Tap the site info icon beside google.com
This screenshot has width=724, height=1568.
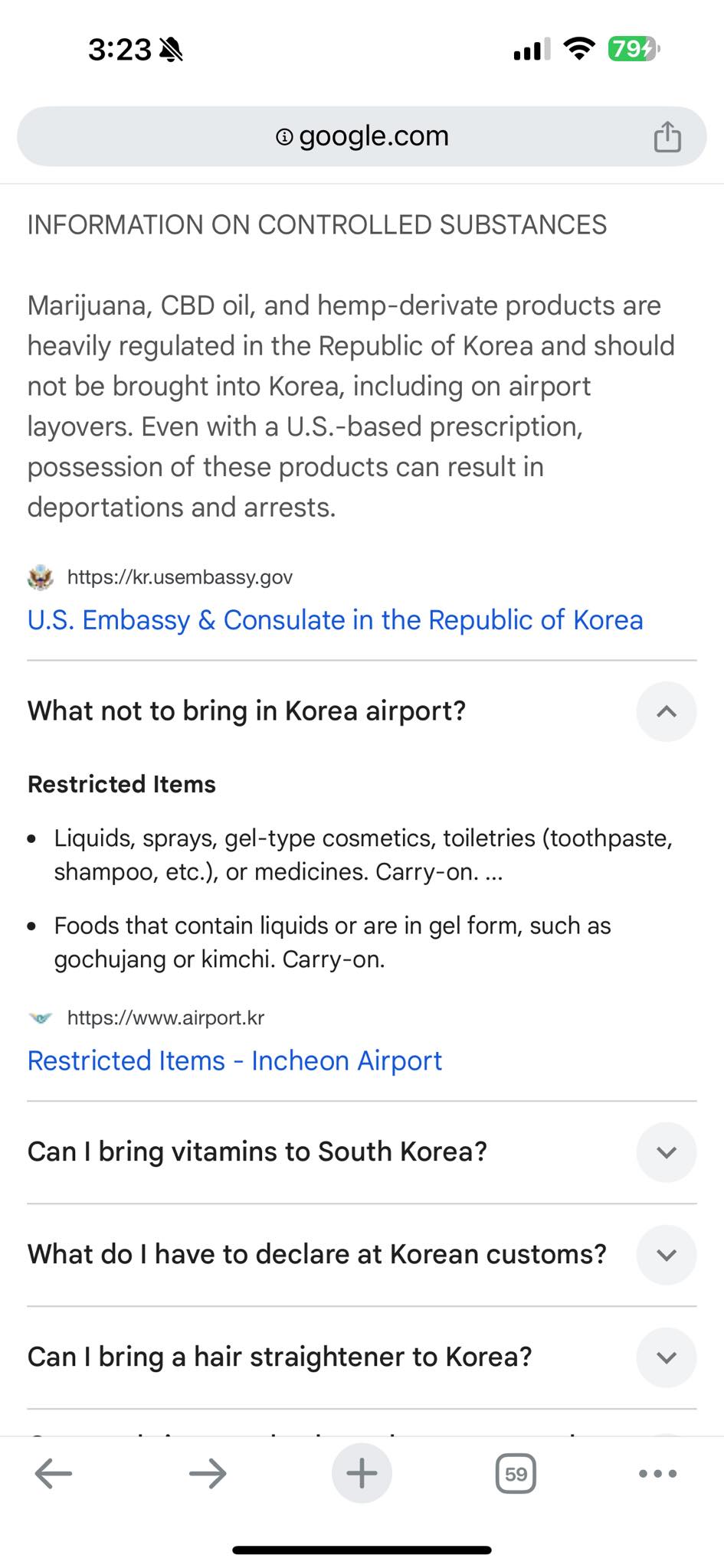tap(284, 137)
